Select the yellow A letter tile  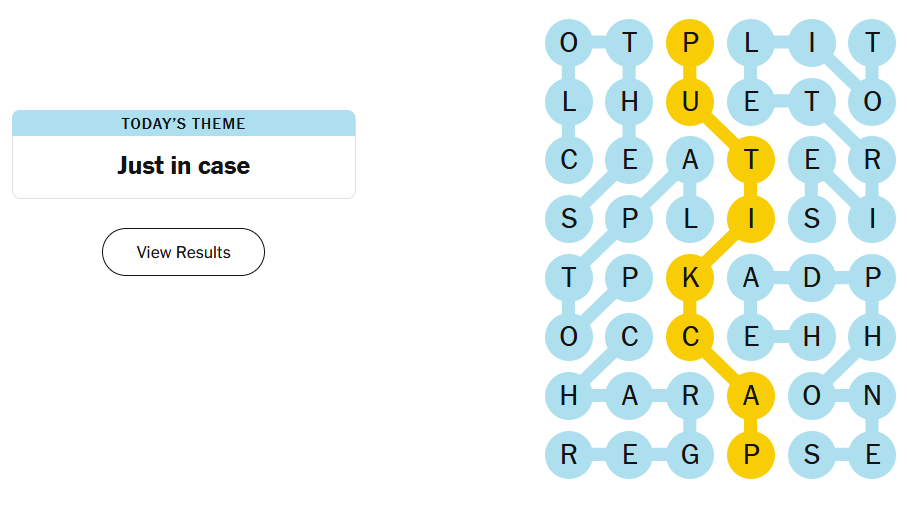pos(751,396)
